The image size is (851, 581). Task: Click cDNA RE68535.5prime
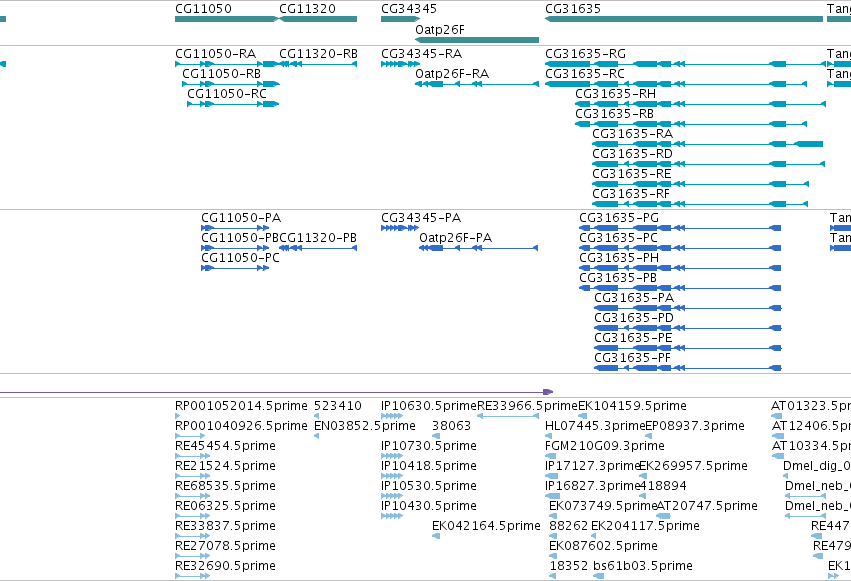click(225, 487)
